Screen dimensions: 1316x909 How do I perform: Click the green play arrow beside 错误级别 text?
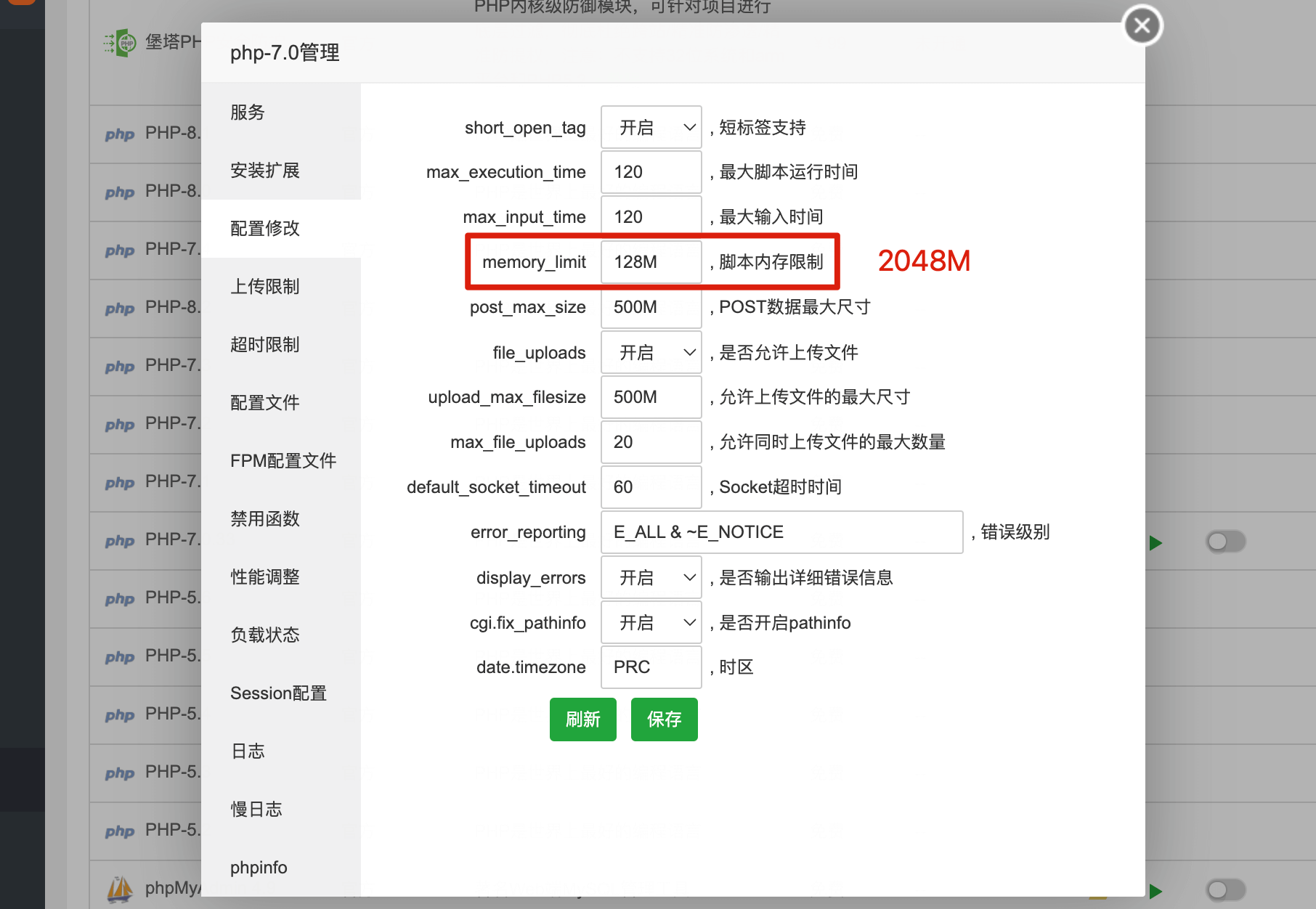point(1155,542)
